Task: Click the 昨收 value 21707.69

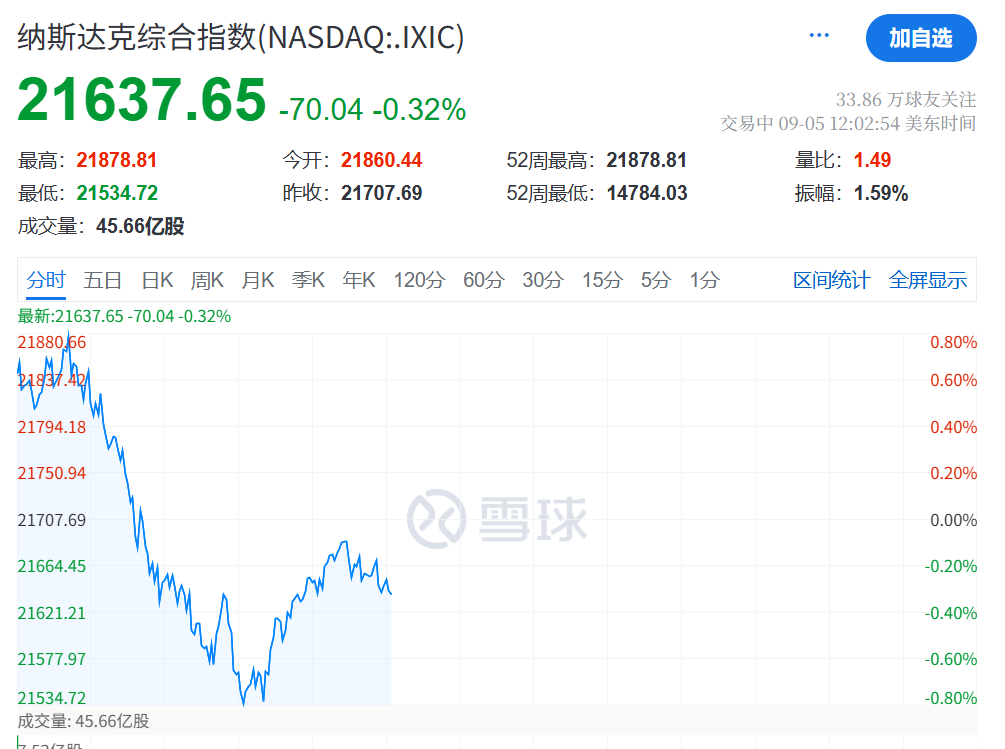Action: (381, 193)
